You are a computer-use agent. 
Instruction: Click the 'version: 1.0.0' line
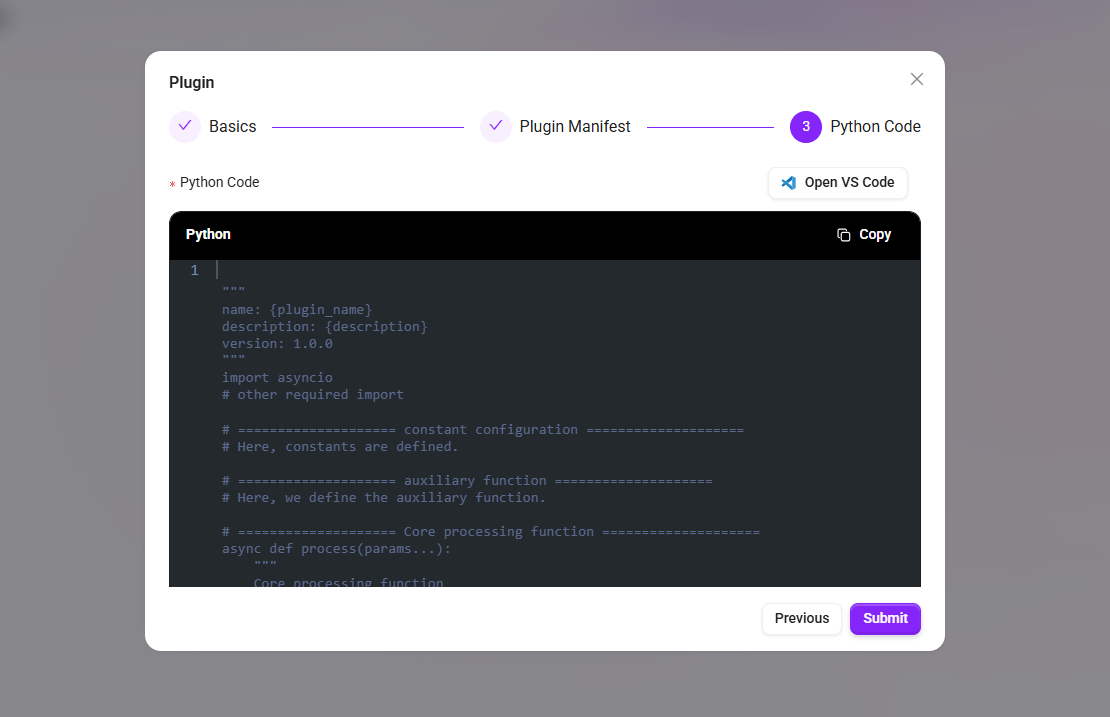277,344
